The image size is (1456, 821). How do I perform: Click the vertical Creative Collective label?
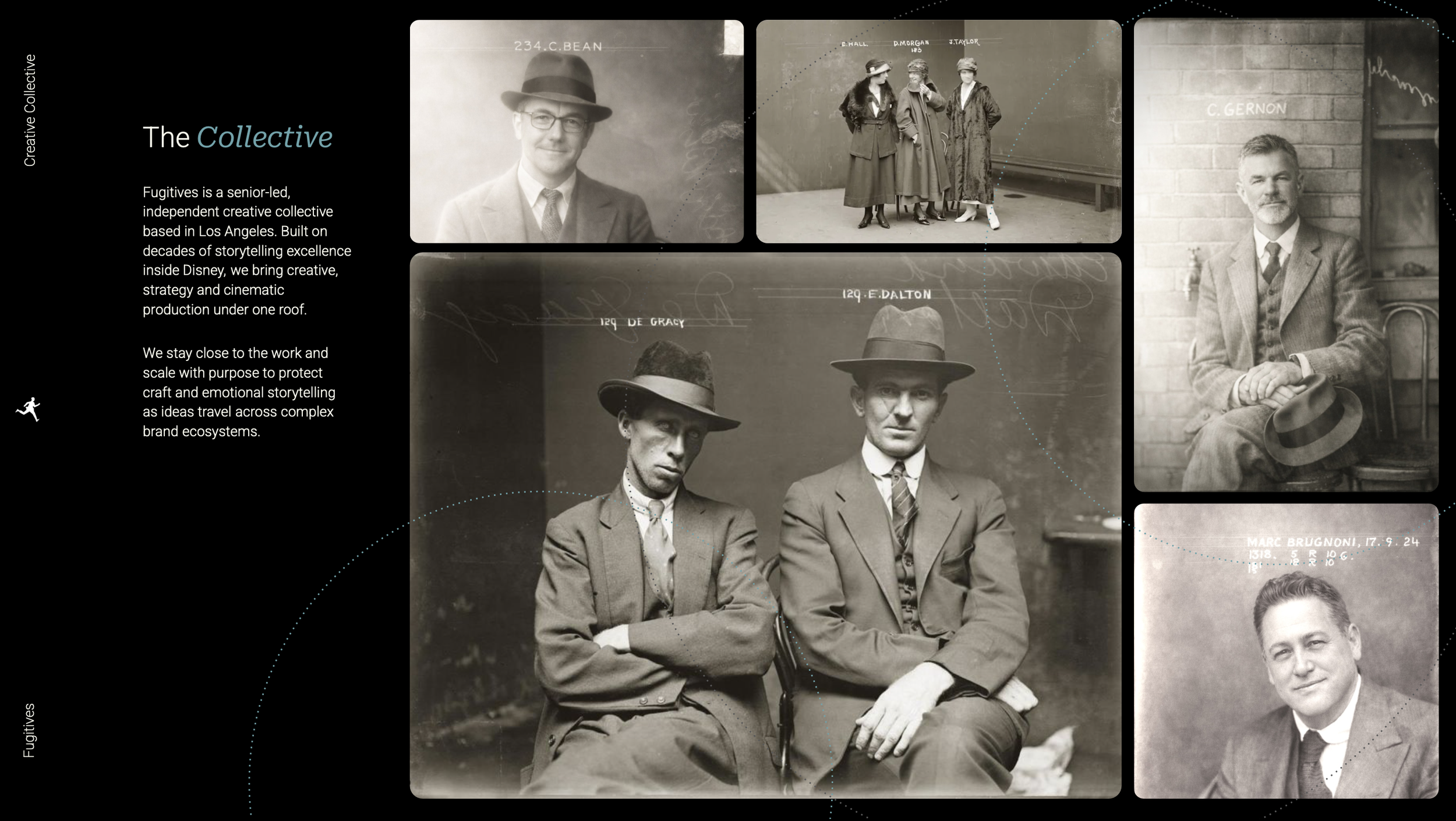coord(30,110)
